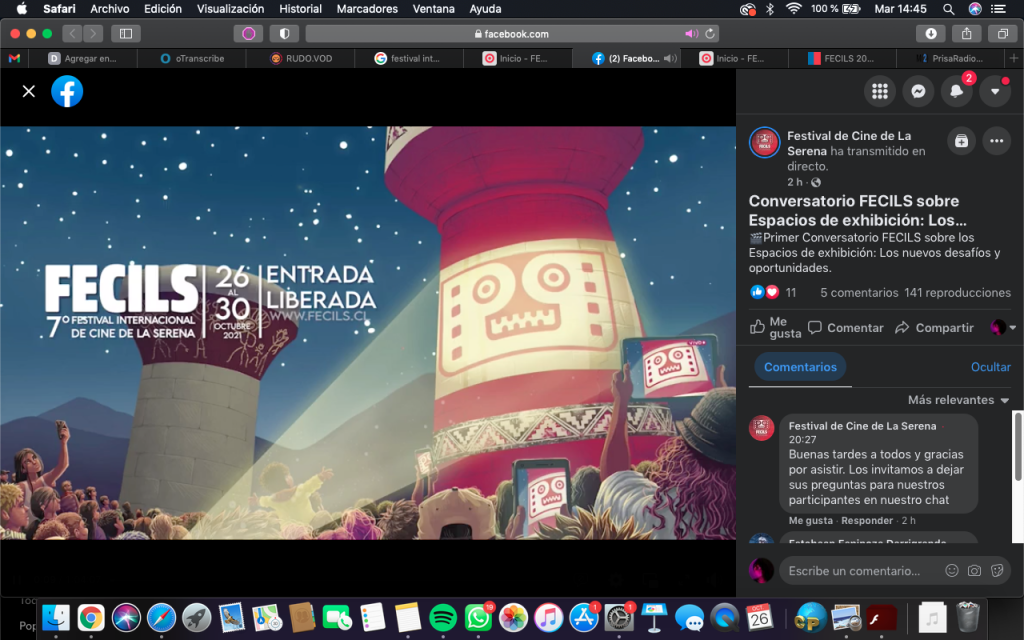Open the post options three-dot menu

997,141
